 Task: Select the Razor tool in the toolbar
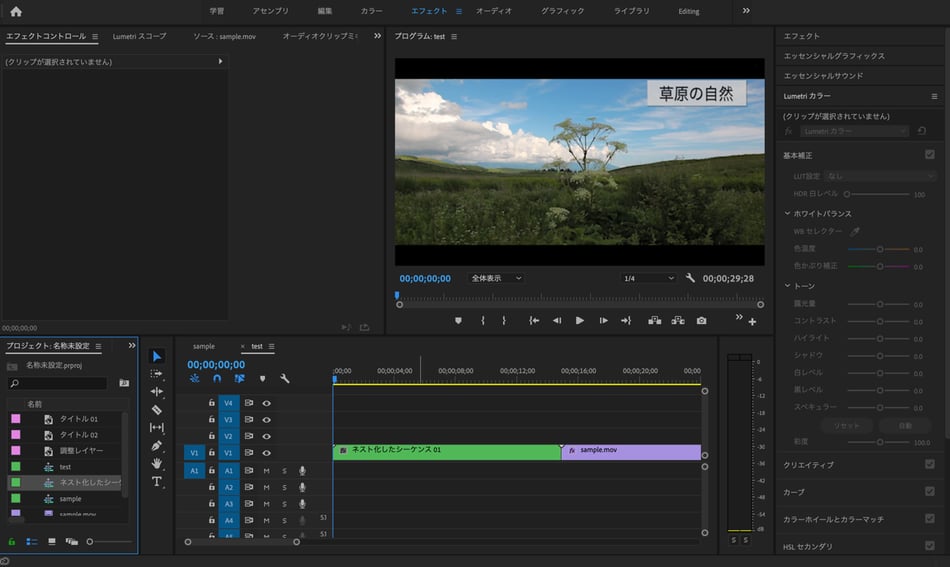(157, 410)
